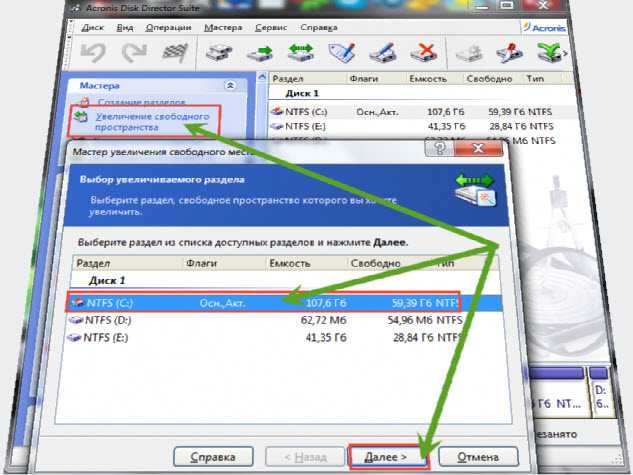The height and width of the screenshot is (475, 633).
Task: Open the Операции menu
Action: click(168, 27)
